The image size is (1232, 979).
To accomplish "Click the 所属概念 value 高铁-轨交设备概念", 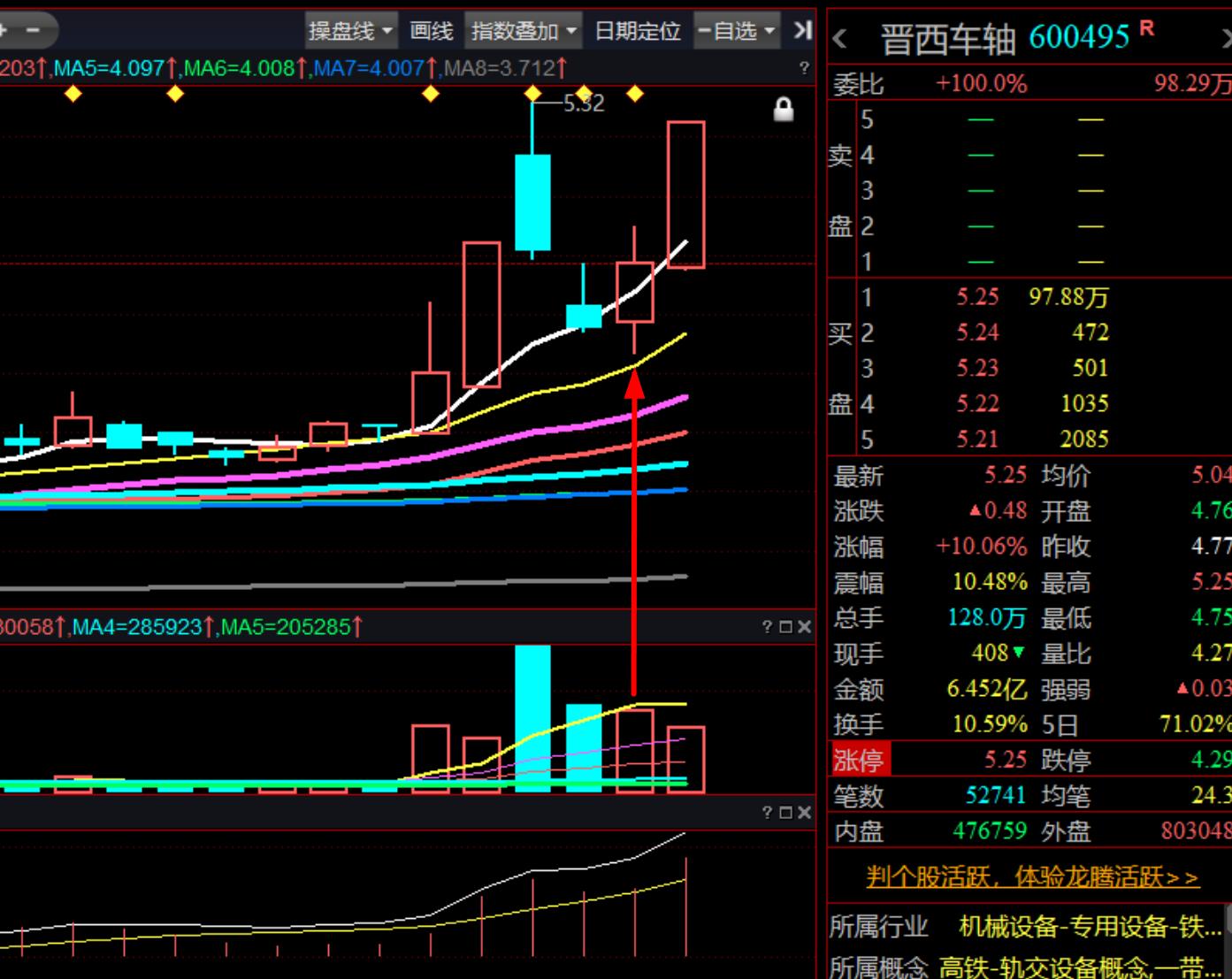I will (x=1081, y=966).
